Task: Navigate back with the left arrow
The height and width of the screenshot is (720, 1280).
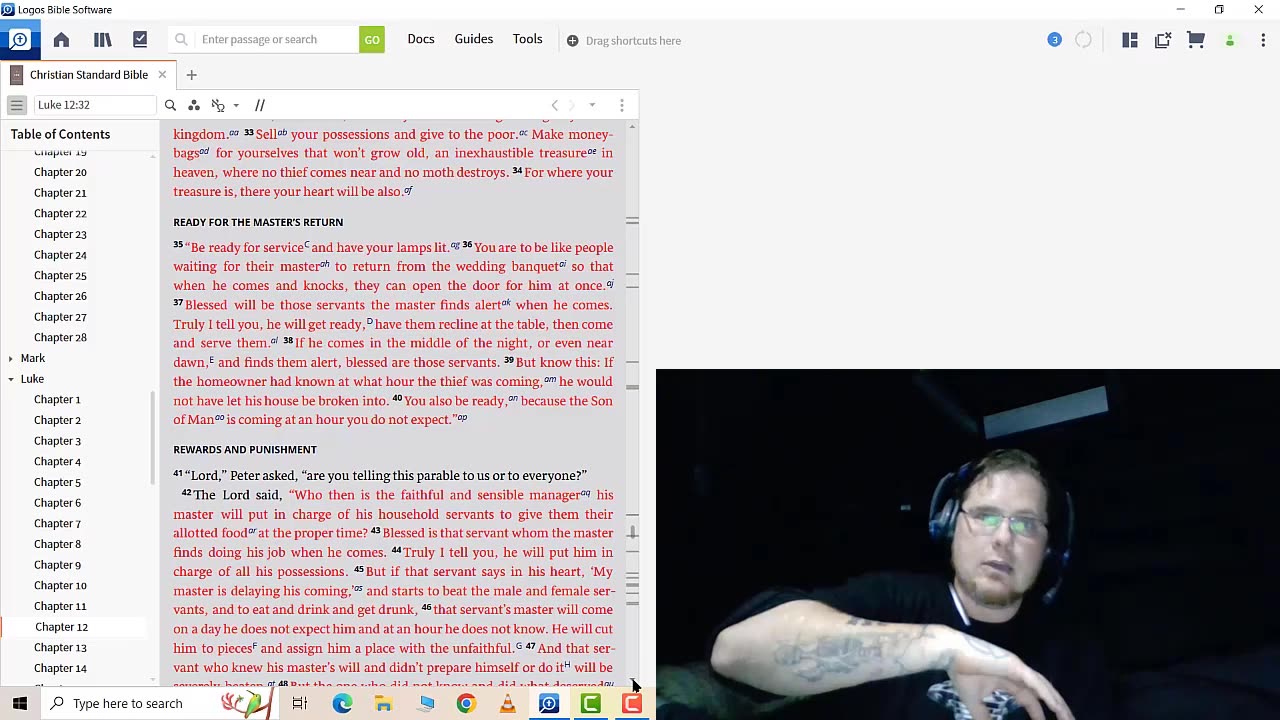Action: tap(555, 105)
